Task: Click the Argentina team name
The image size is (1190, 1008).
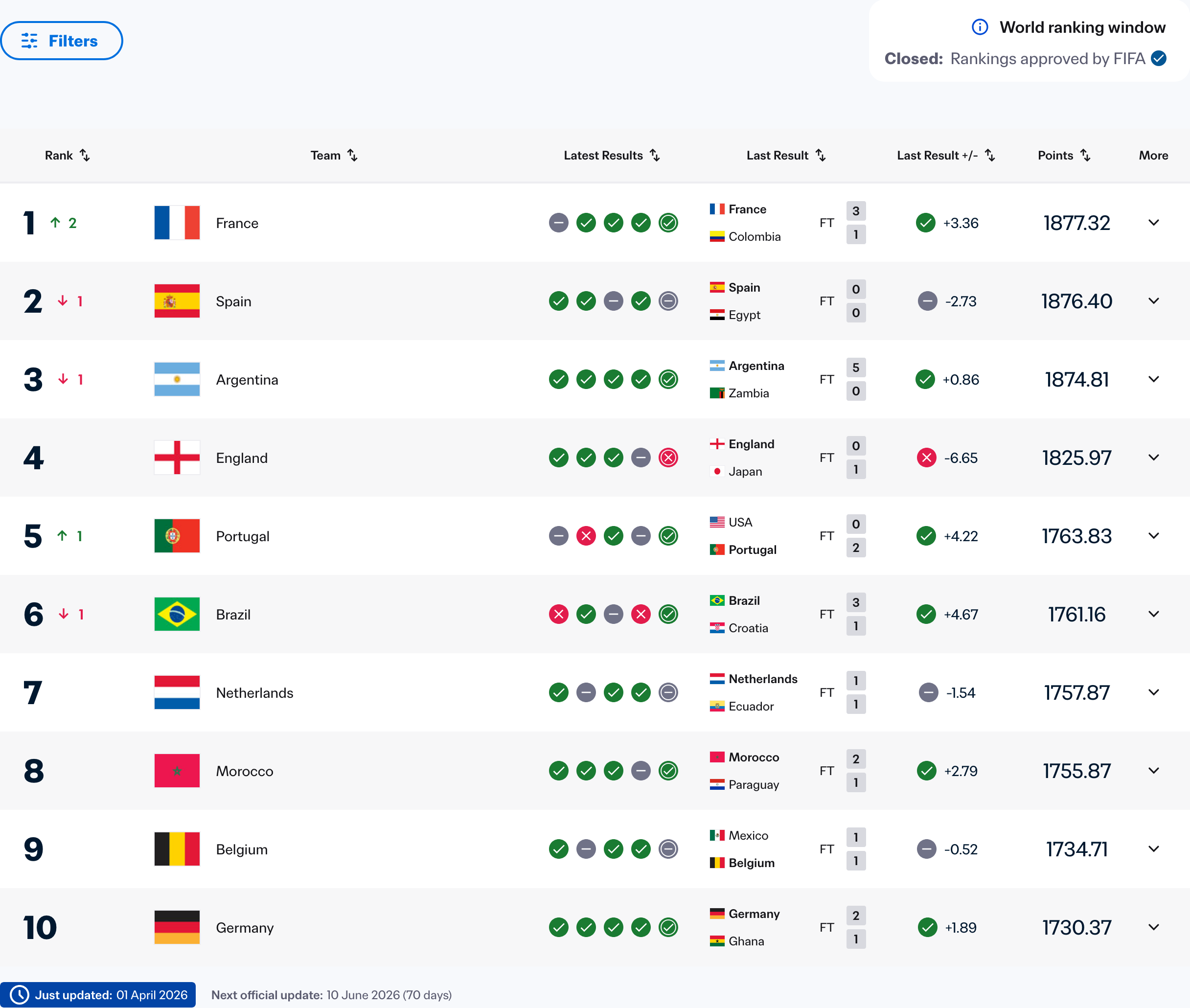Action: coord(247,380)
